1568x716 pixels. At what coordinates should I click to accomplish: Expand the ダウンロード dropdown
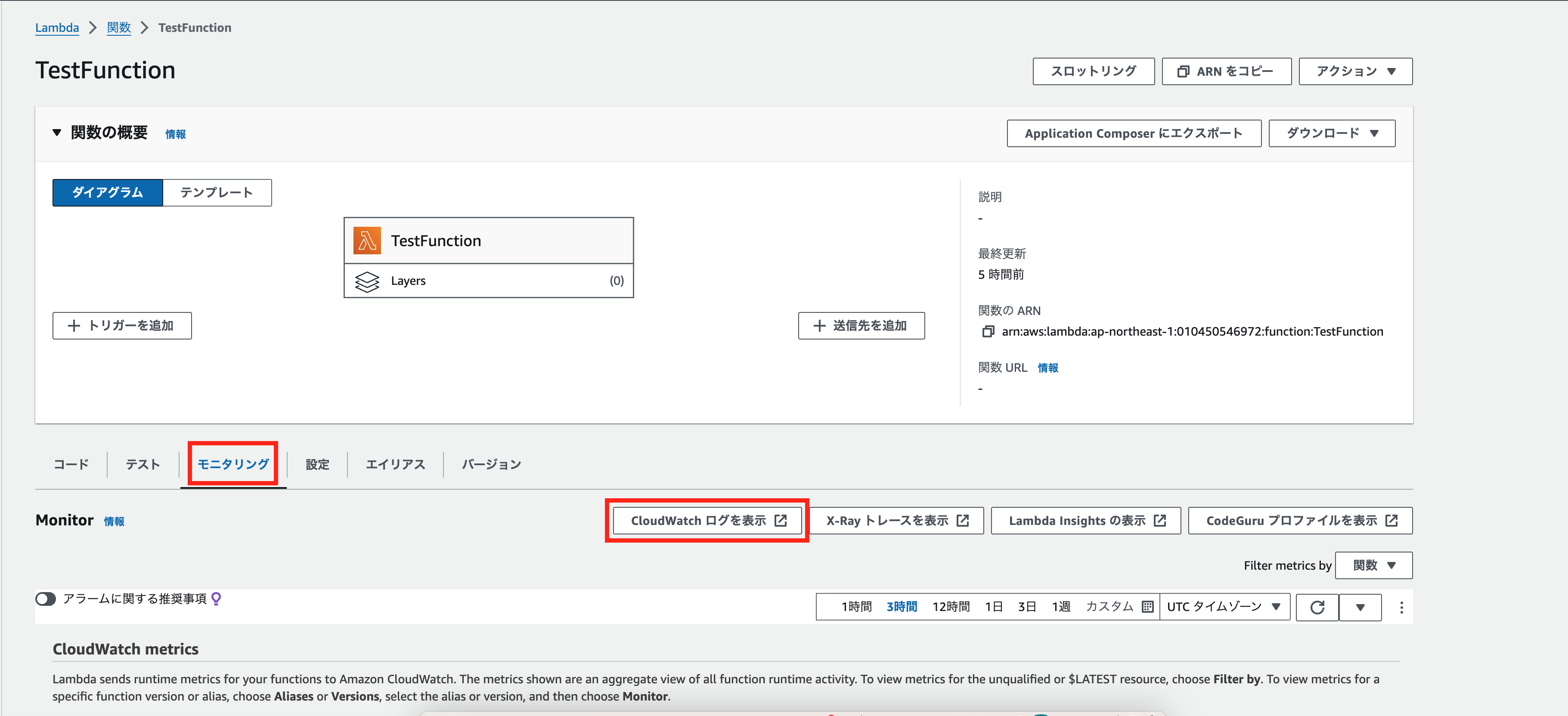click(x=1331, y=133)
